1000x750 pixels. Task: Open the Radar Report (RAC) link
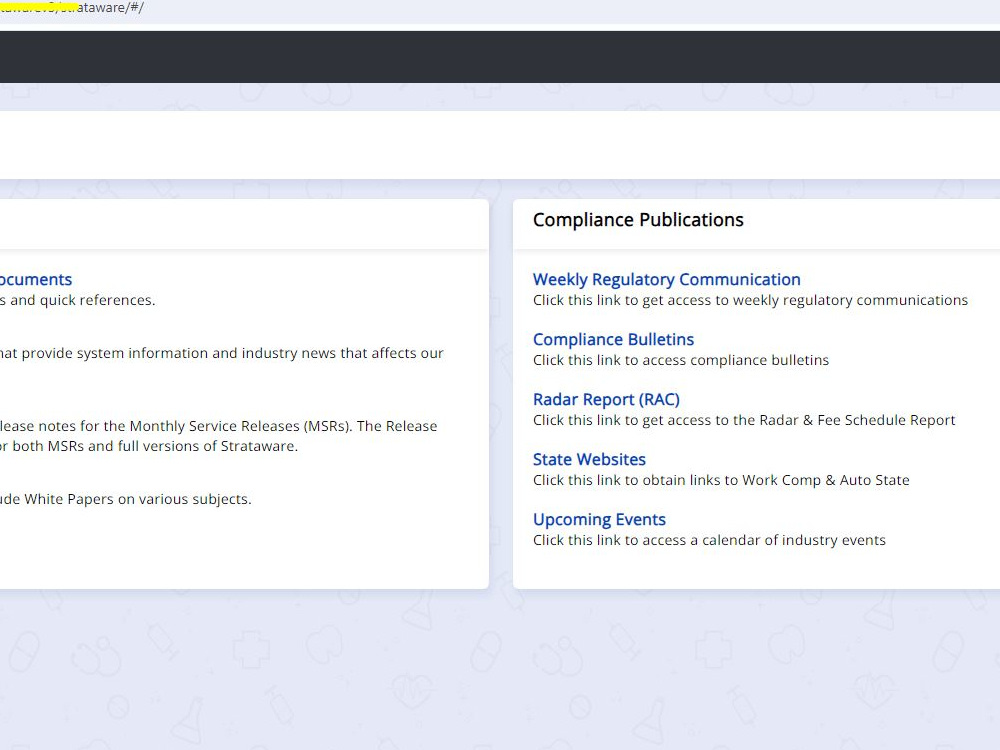[607, 399]
